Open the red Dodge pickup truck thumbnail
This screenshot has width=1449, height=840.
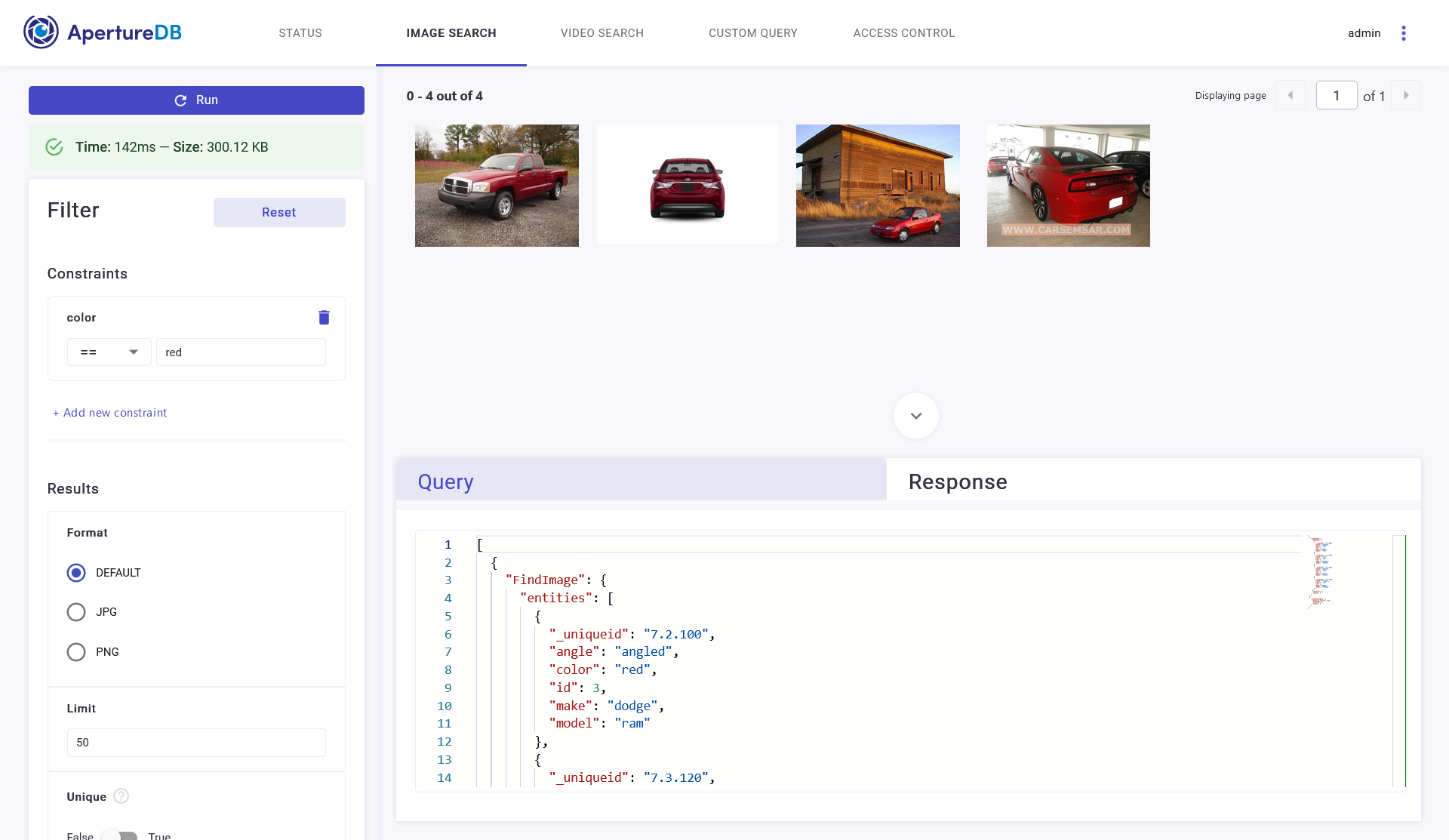click(x=497, y=186)
